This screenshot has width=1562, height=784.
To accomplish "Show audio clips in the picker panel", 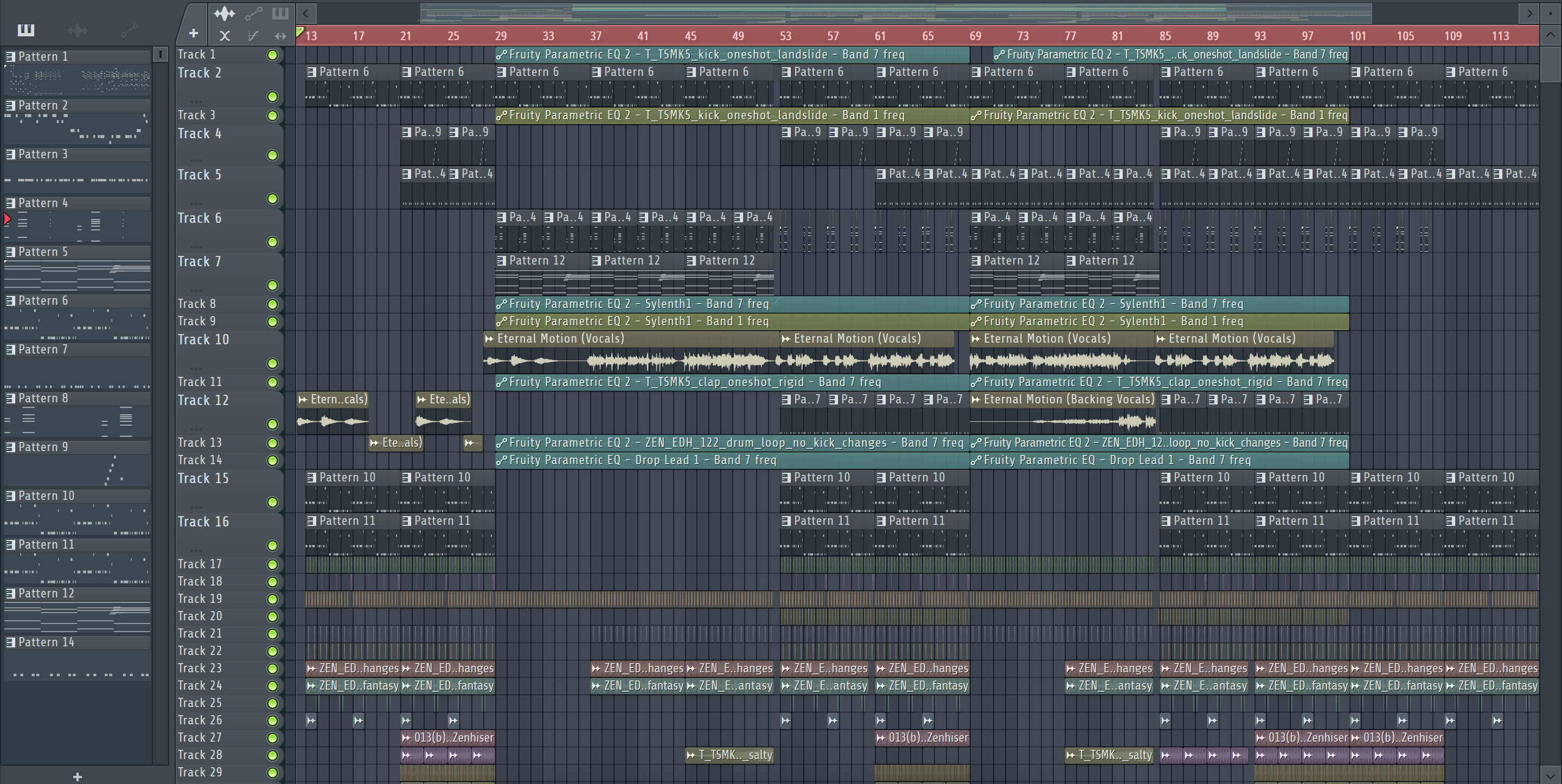I will (78, 30).
